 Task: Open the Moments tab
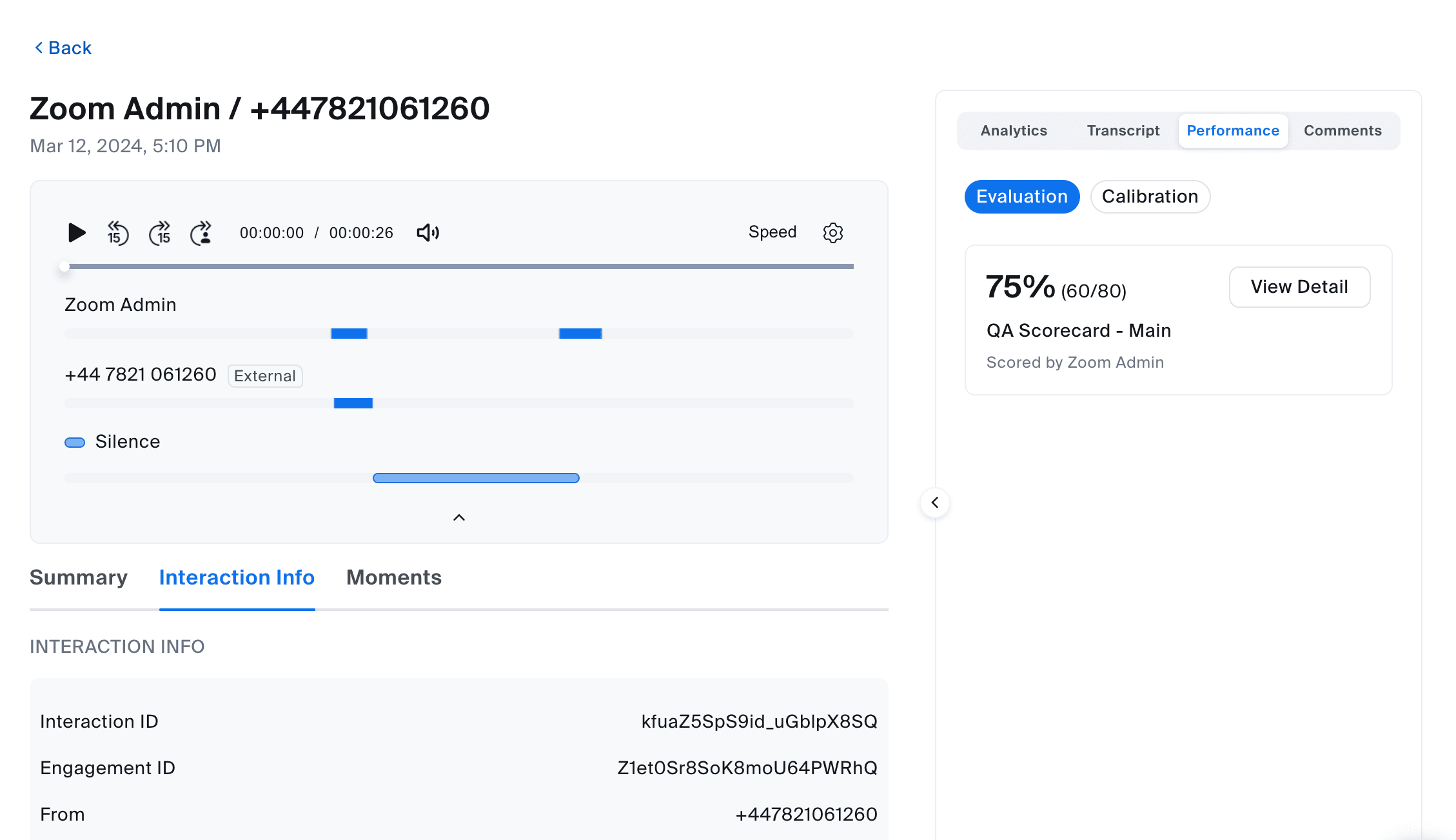pos(393,577)
